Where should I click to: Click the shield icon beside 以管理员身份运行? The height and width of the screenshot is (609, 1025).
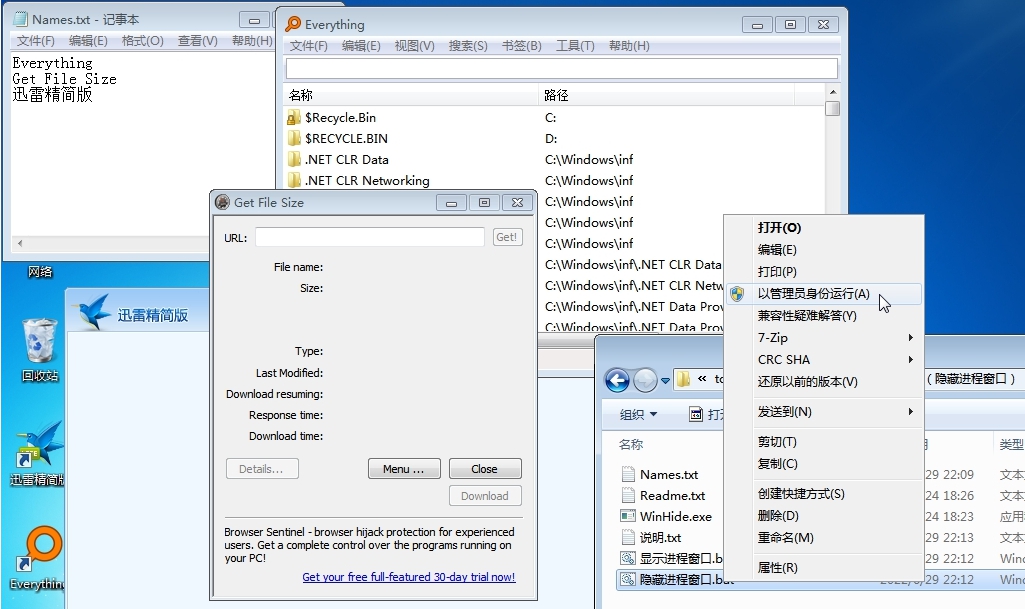coord(737,294)
